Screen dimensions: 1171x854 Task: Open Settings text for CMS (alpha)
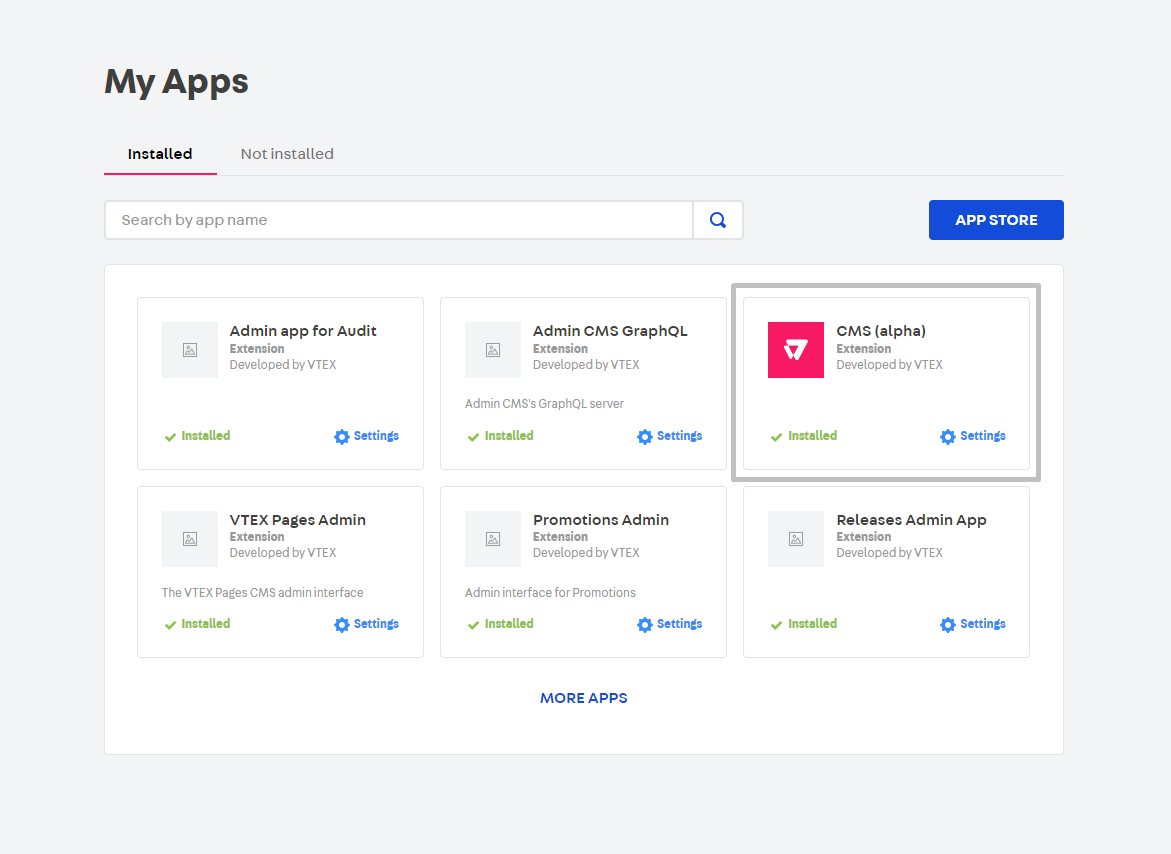pos(983,436)
